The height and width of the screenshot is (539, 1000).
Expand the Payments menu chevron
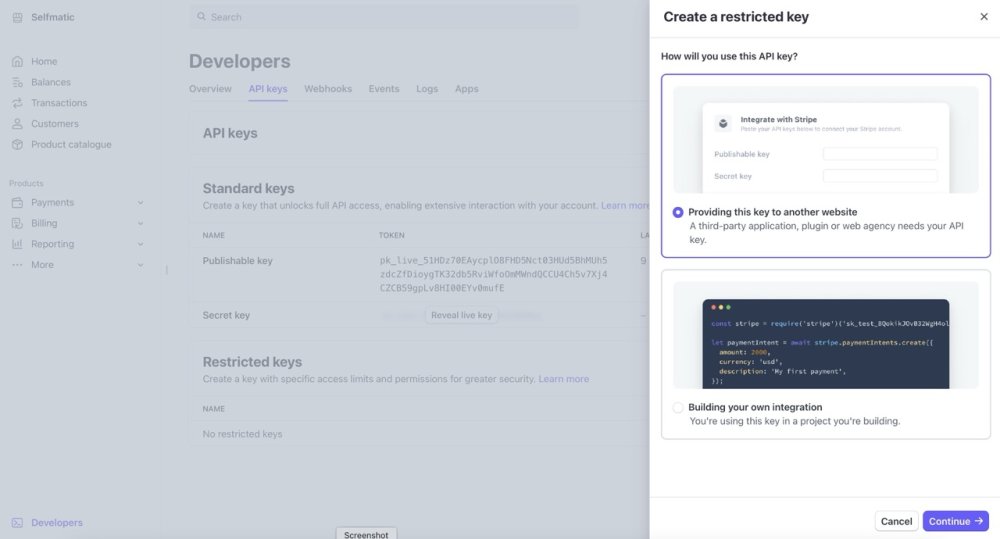point(140,202)
